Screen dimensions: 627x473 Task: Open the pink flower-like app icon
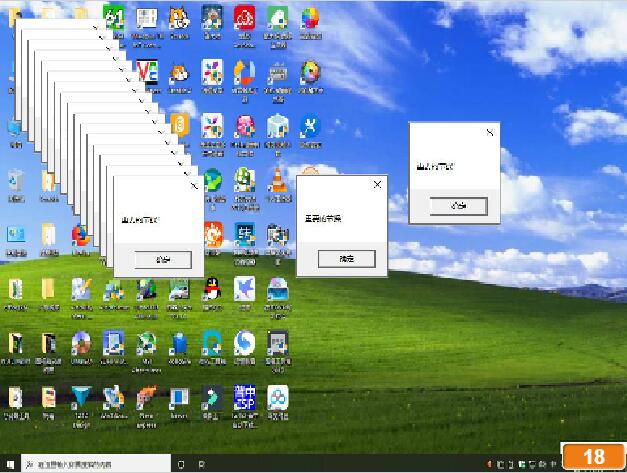[245, 126]
